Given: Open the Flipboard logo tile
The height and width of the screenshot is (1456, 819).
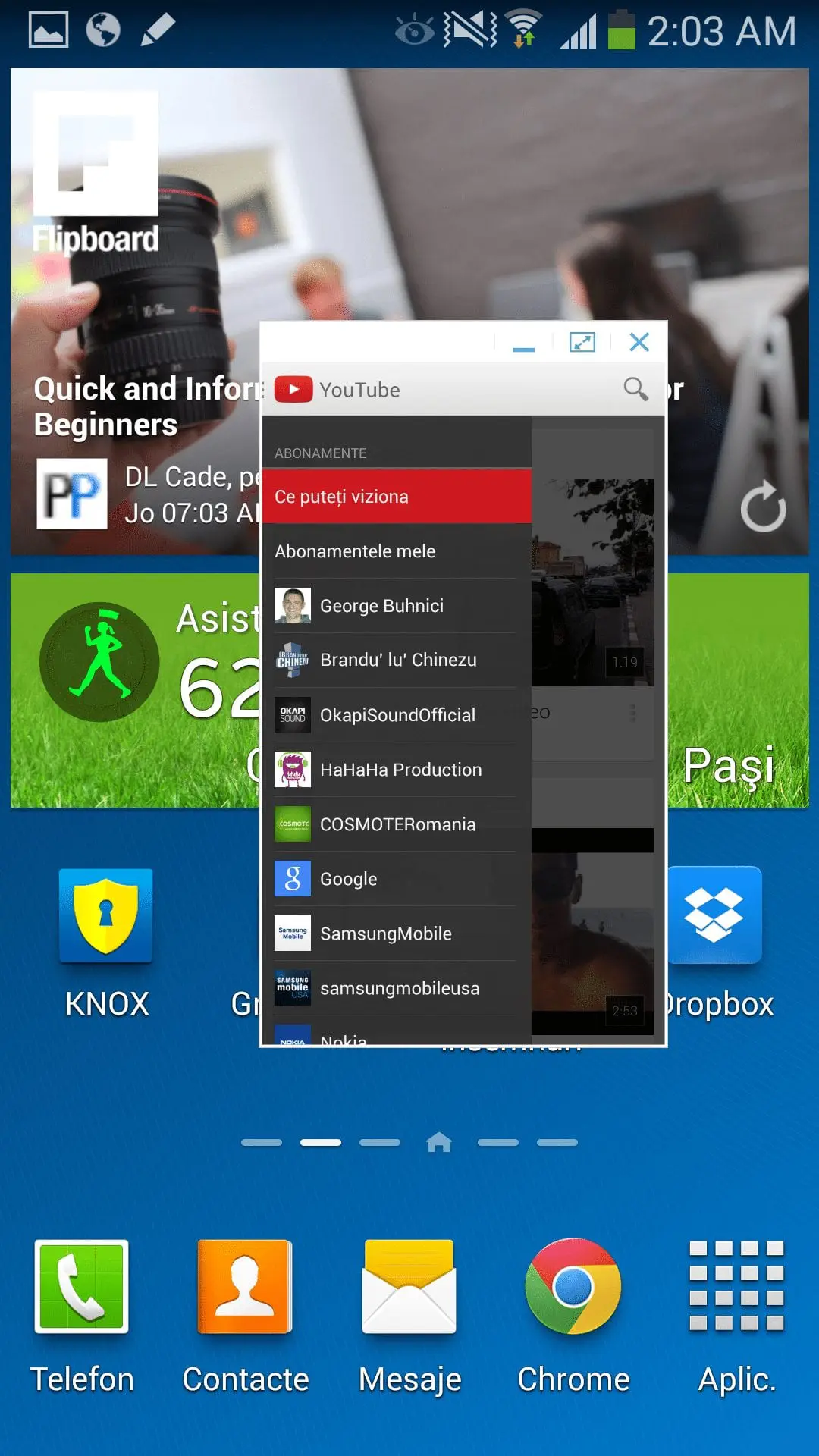Looking at the screenshot, I should point(96,153).
